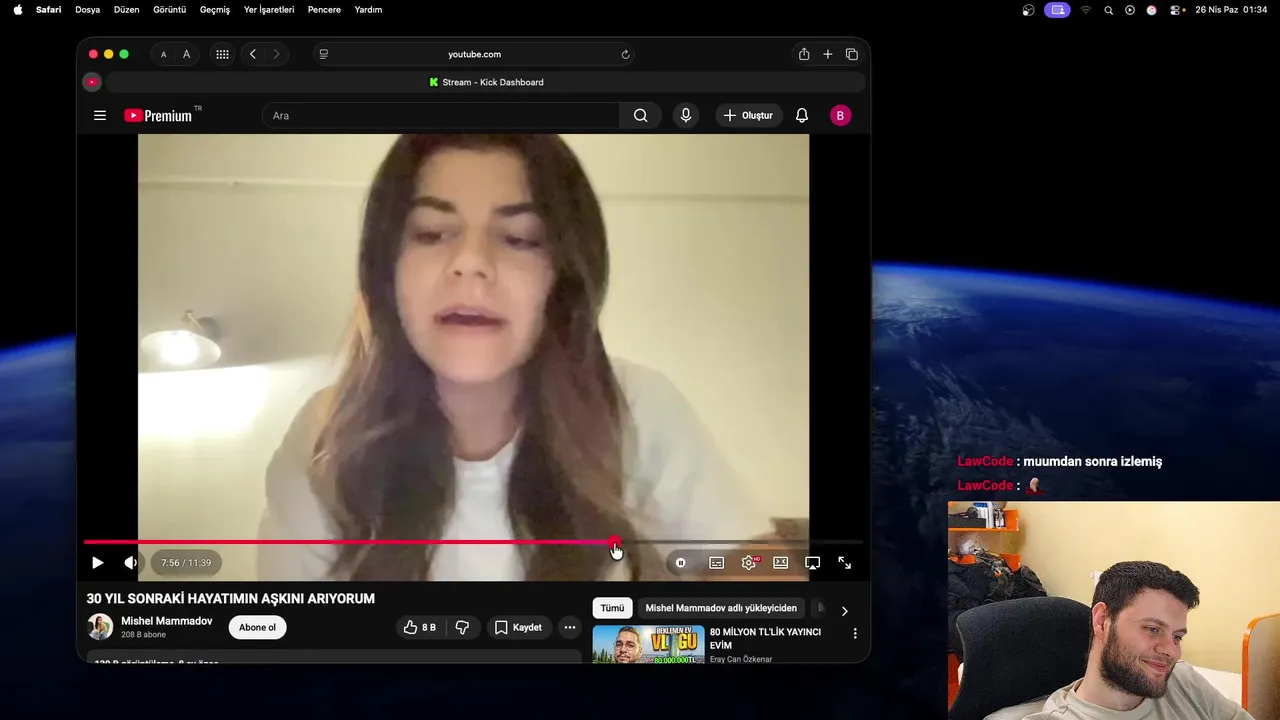Open Spotlight search in menu bar

click(x=1108, y=10)
